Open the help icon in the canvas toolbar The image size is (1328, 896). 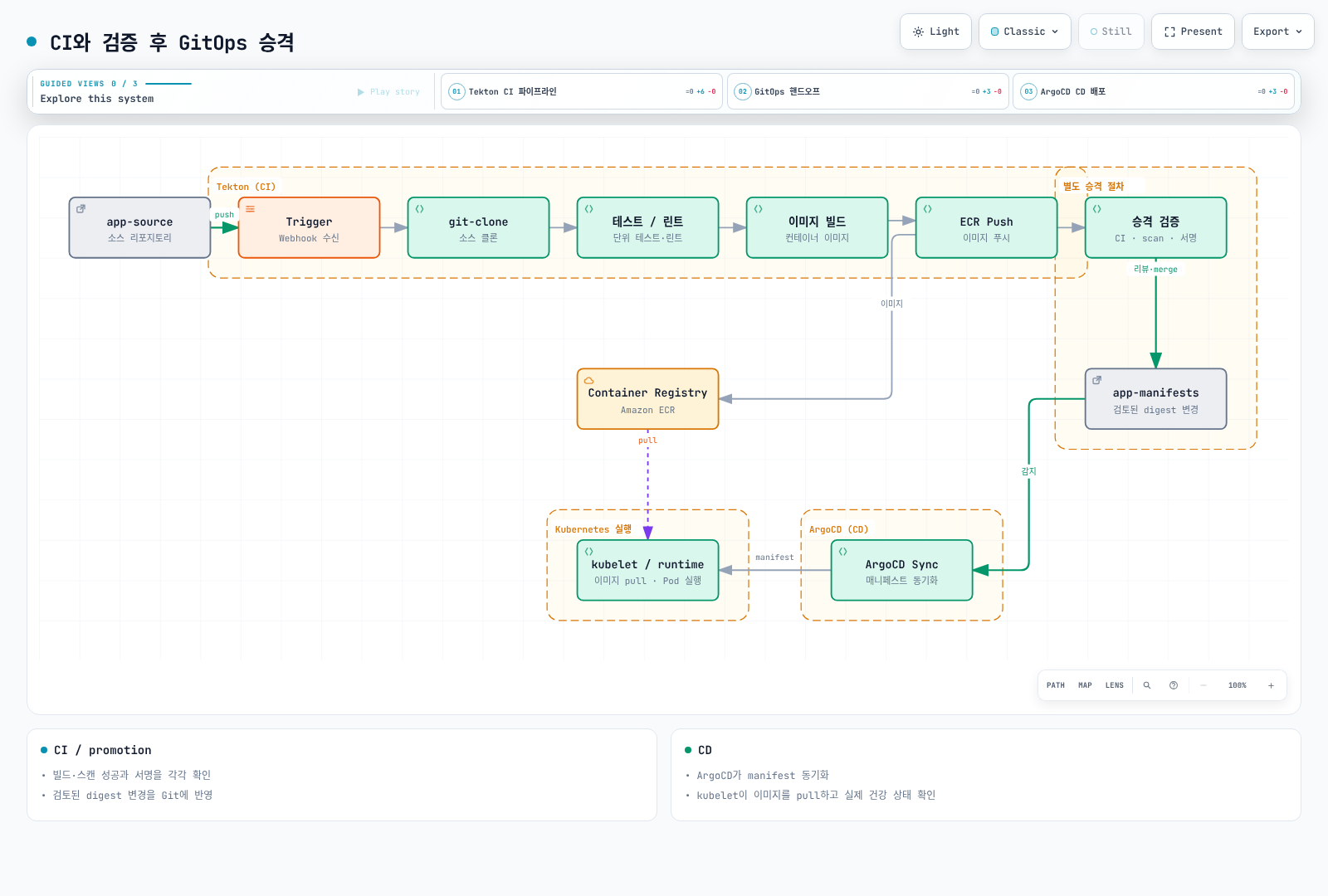pyautogui.click(x=1174, y=685)
